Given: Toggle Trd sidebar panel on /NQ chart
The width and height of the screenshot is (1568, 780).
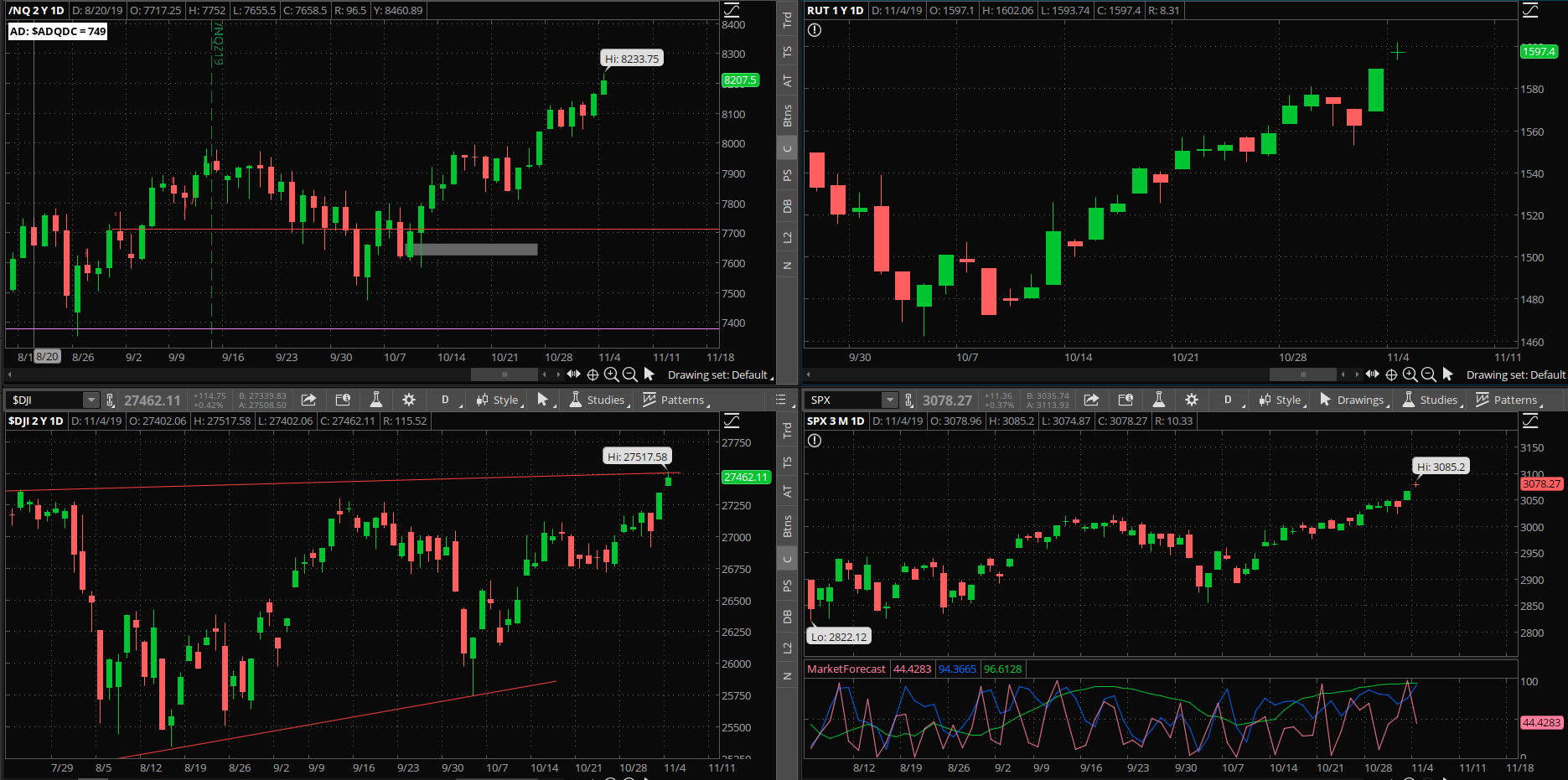Looking at the screenshot, I should (x=787, y=19).
